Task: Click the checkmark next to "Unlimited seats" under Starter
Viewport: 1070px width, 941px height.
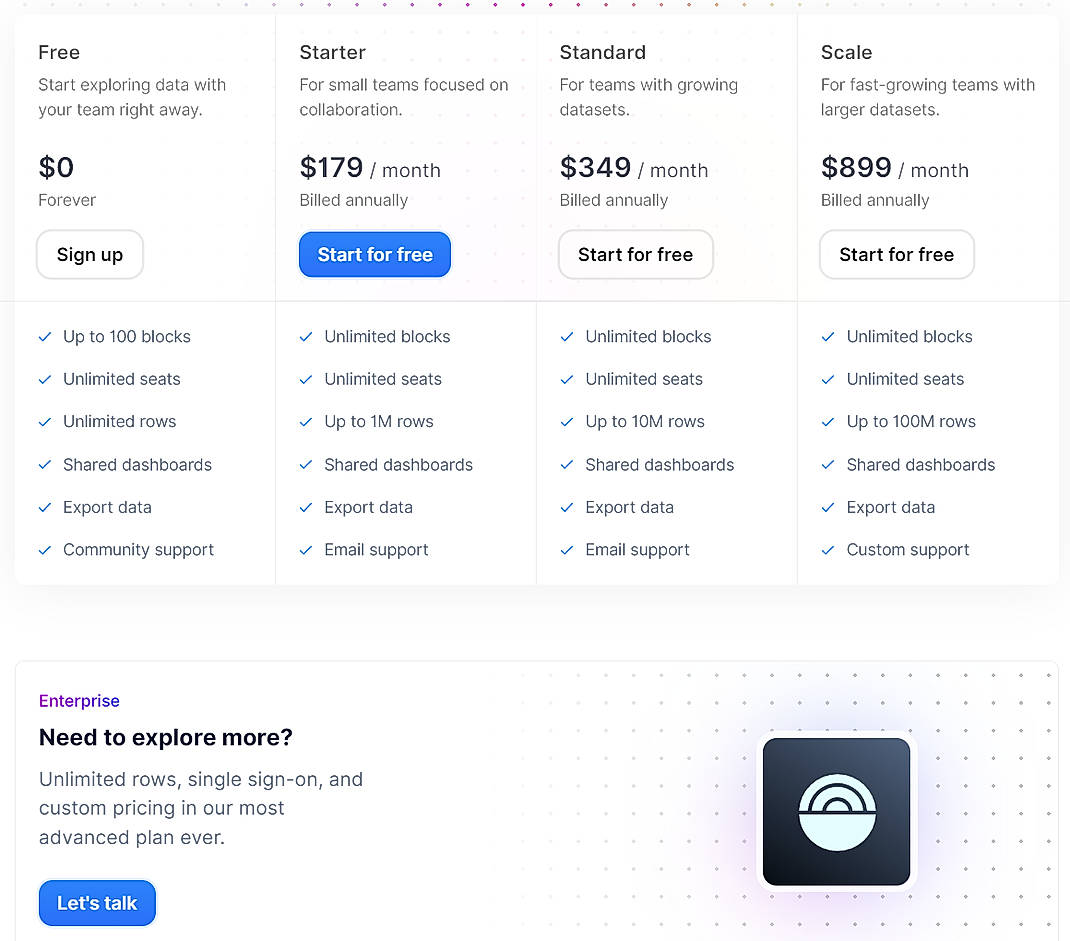Action: pos(306,379)
